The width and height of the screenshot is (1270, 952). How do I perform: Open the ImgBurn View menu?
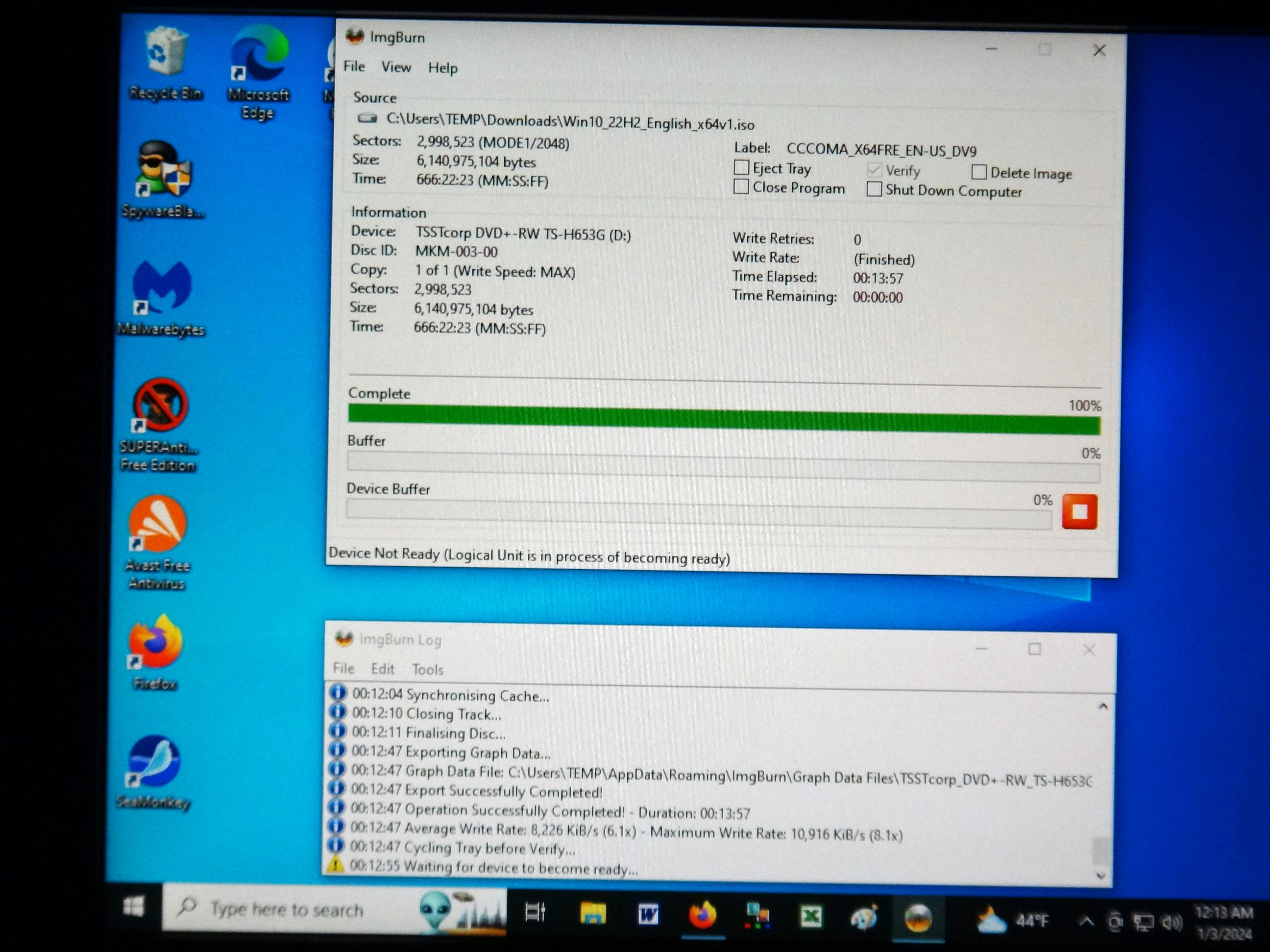click(x=396, y=67)
